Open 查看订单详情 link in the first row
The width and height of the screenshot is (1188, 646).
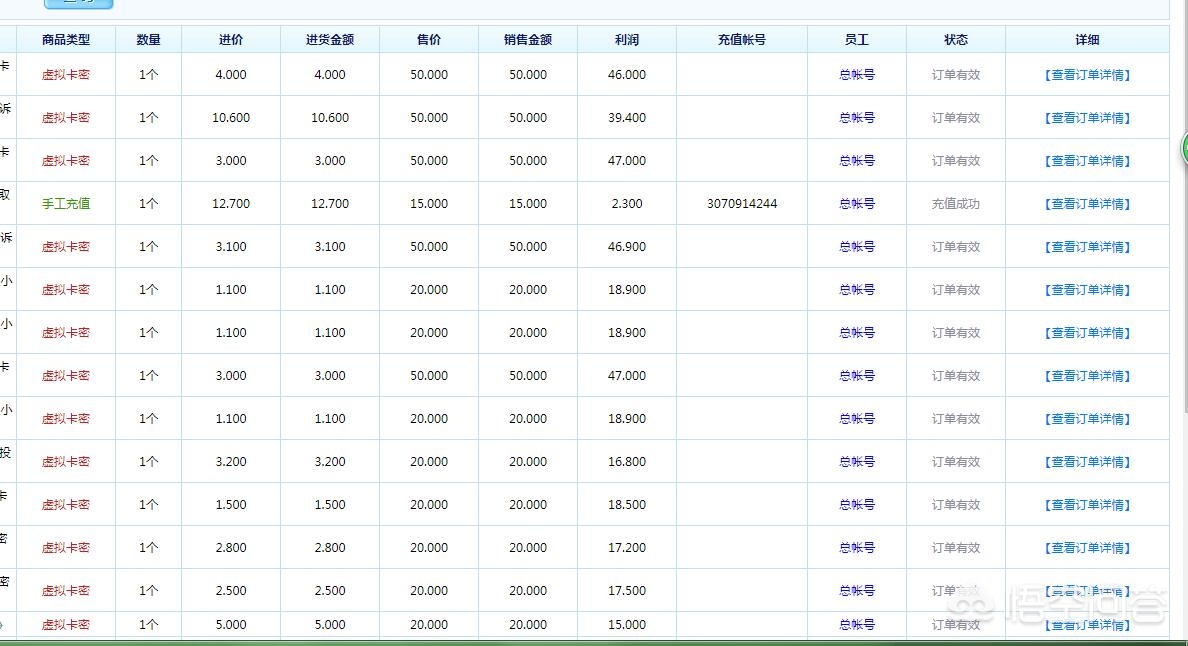coord(1087,74)
